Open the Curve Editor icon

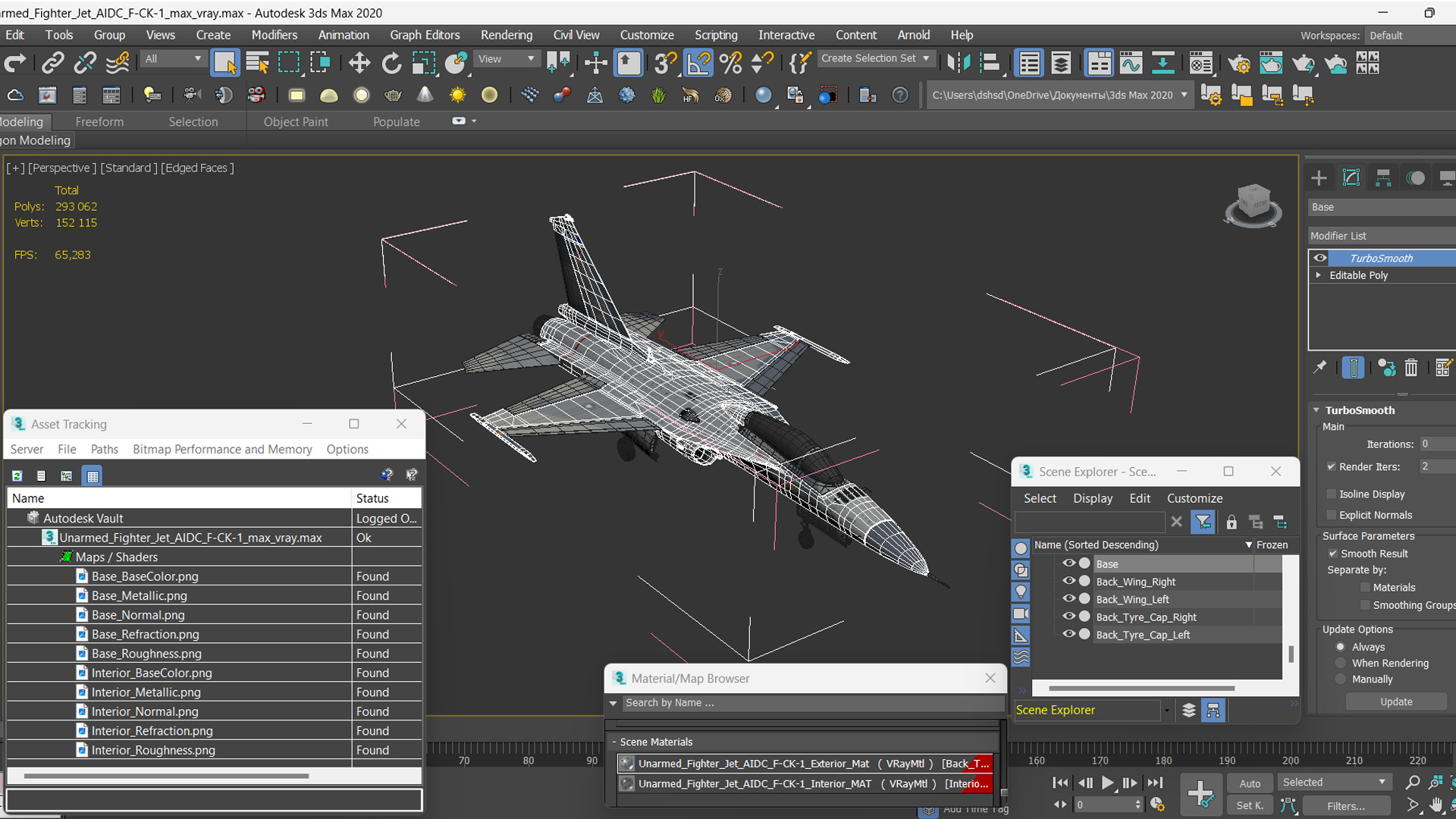(1131, 63)
